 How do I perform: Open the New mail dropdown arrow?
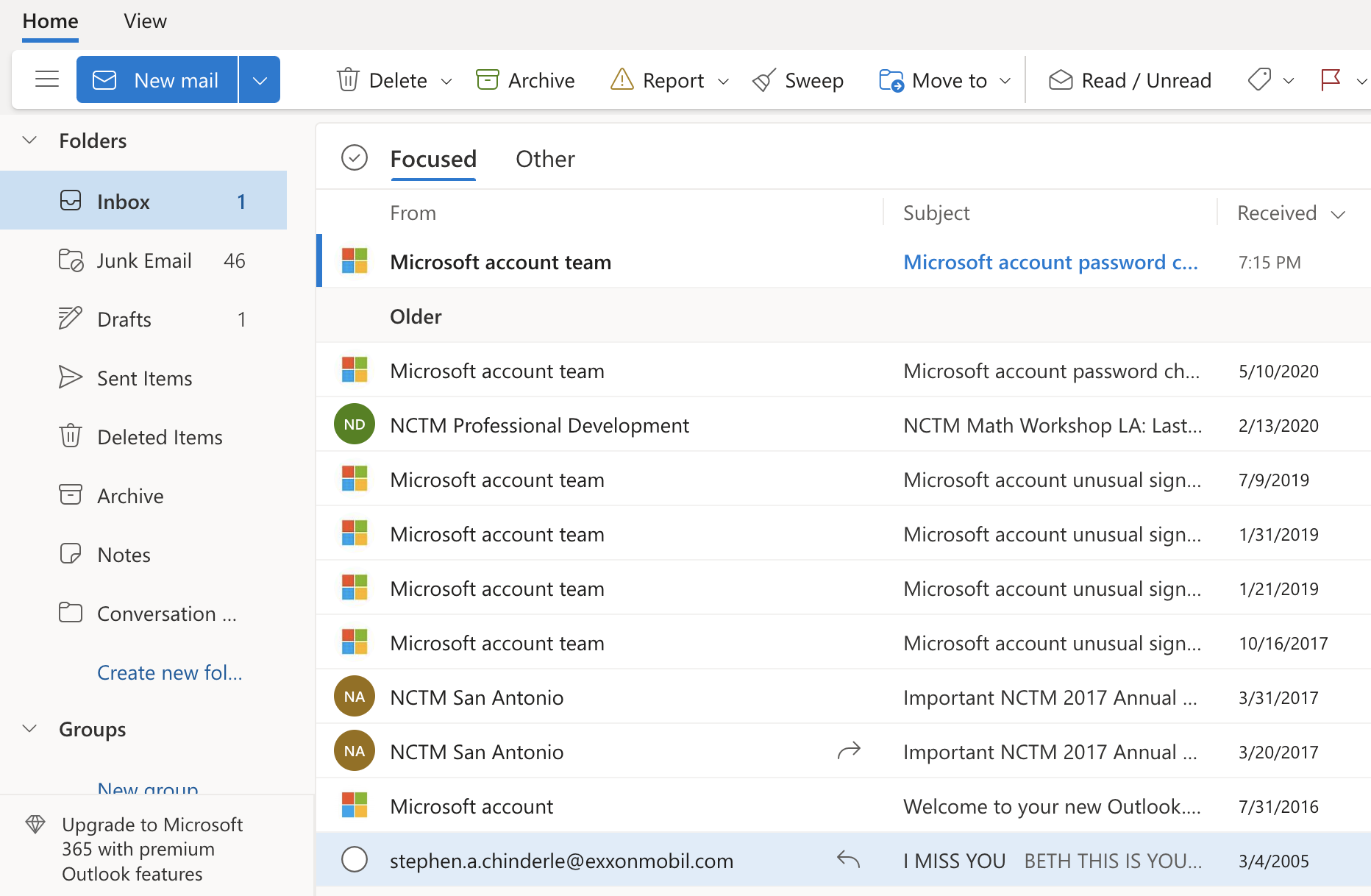260,79
